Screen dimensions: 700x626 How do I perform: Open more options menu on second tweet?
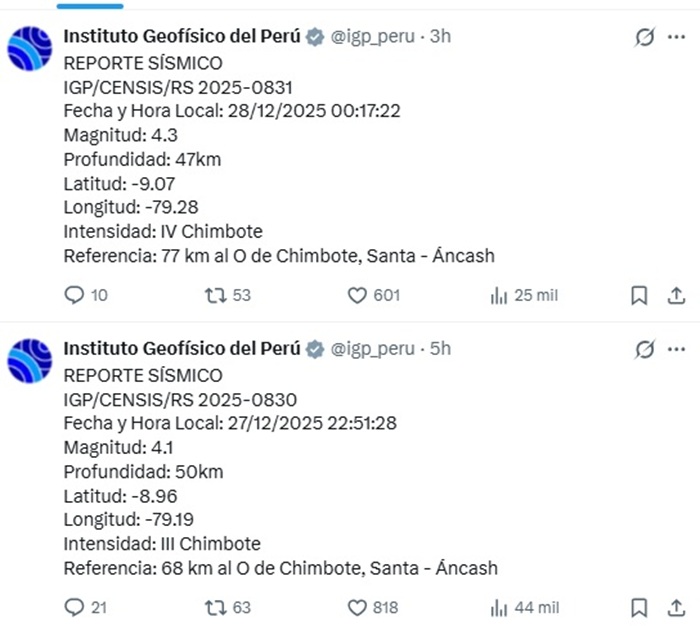(x=676, y=349)
